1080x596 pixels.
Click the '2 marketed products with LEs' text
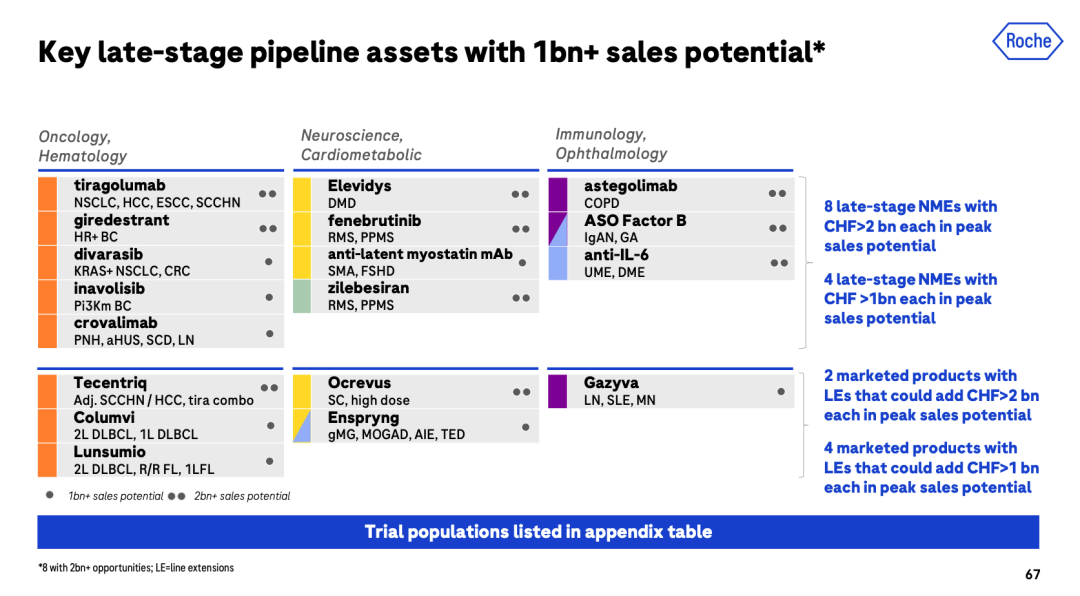coord(931,395)
